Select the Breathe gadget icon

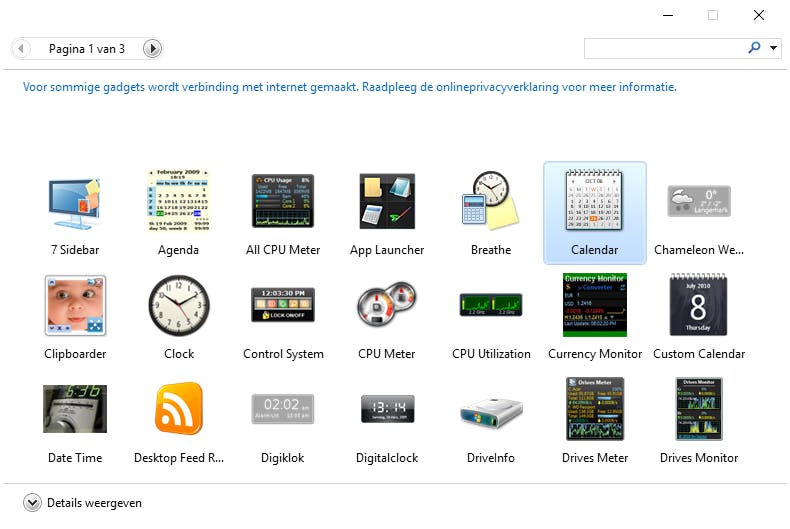pos(490,201)
